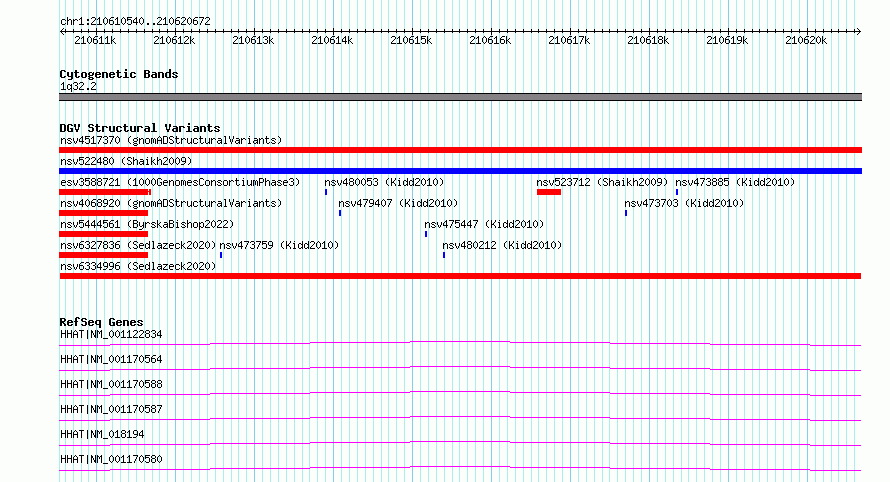Click the 210612k ruler position
Screen dimensions: 890x482
tap(174, 40)
